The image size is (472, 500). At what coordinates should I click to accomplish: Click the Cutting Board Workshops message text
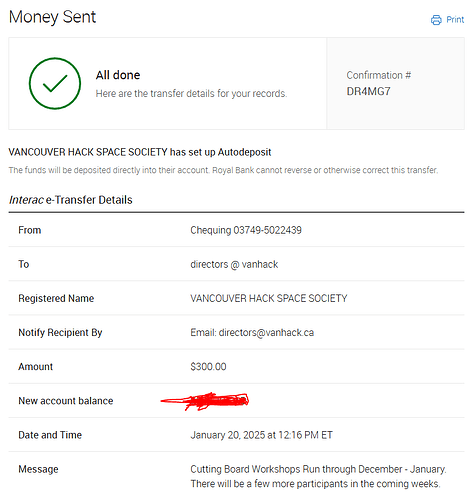[x=318, y=476]
